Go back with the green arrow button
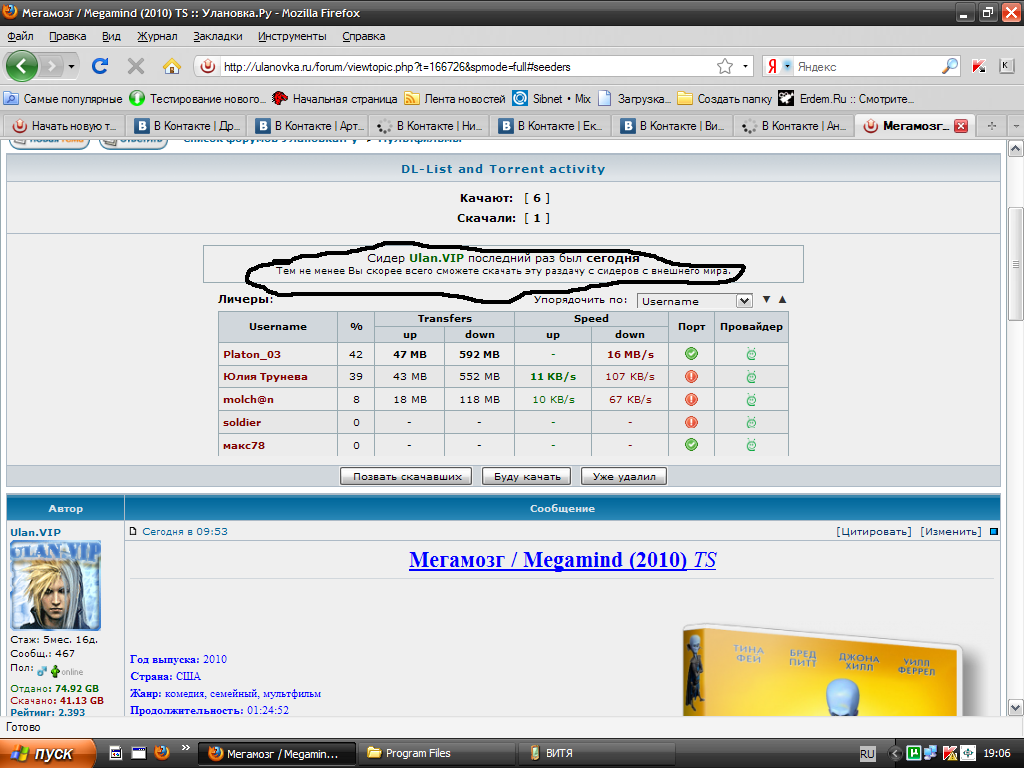The width and height of the screenshot is (1024, 768). [x=22, y=66]
